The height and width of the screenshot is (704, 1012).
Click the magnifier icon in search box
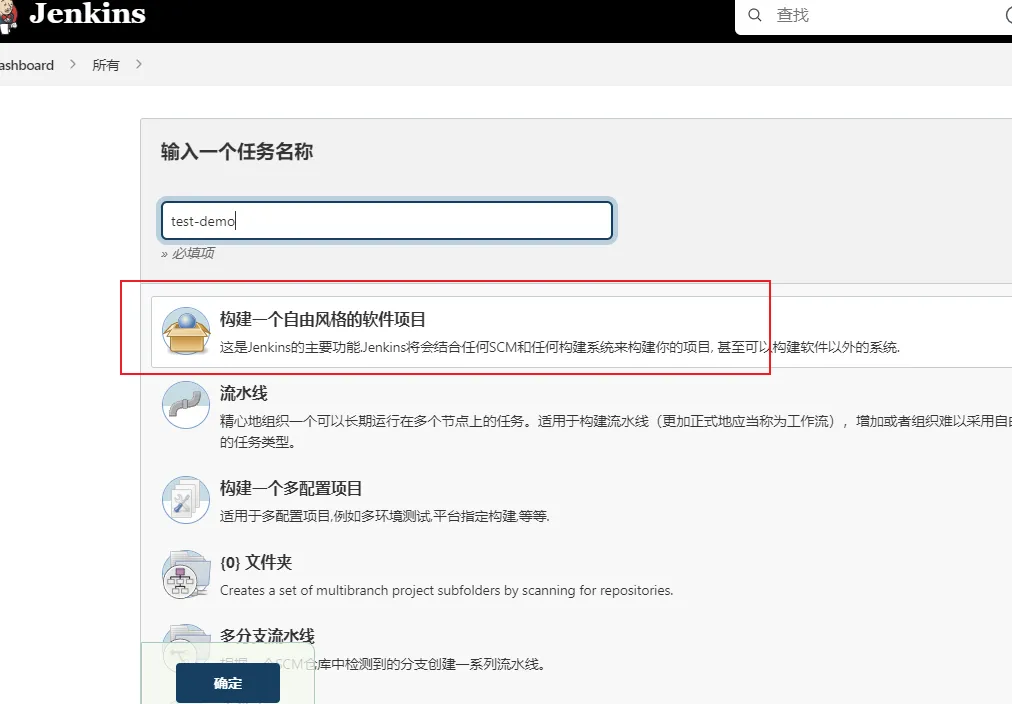click(755, 15)
